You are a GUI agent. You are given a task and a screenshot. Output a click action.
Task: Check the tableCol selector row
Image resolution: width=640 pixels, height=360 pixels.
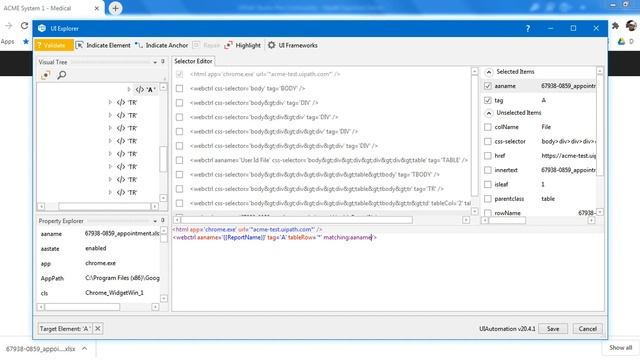pyautogui.click(x=179, y=203)
